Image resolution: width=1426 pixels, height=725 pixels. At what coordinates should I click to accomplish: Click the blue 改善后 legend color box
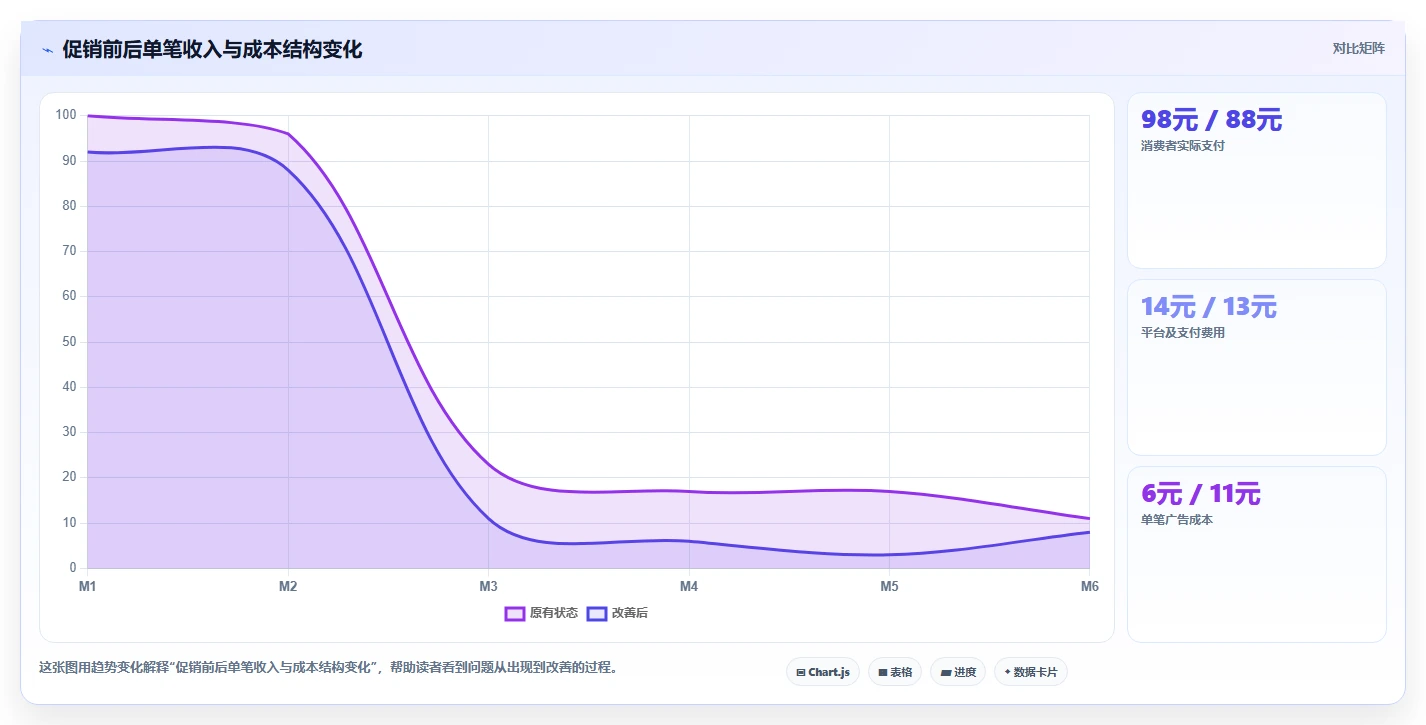[597, 613]
